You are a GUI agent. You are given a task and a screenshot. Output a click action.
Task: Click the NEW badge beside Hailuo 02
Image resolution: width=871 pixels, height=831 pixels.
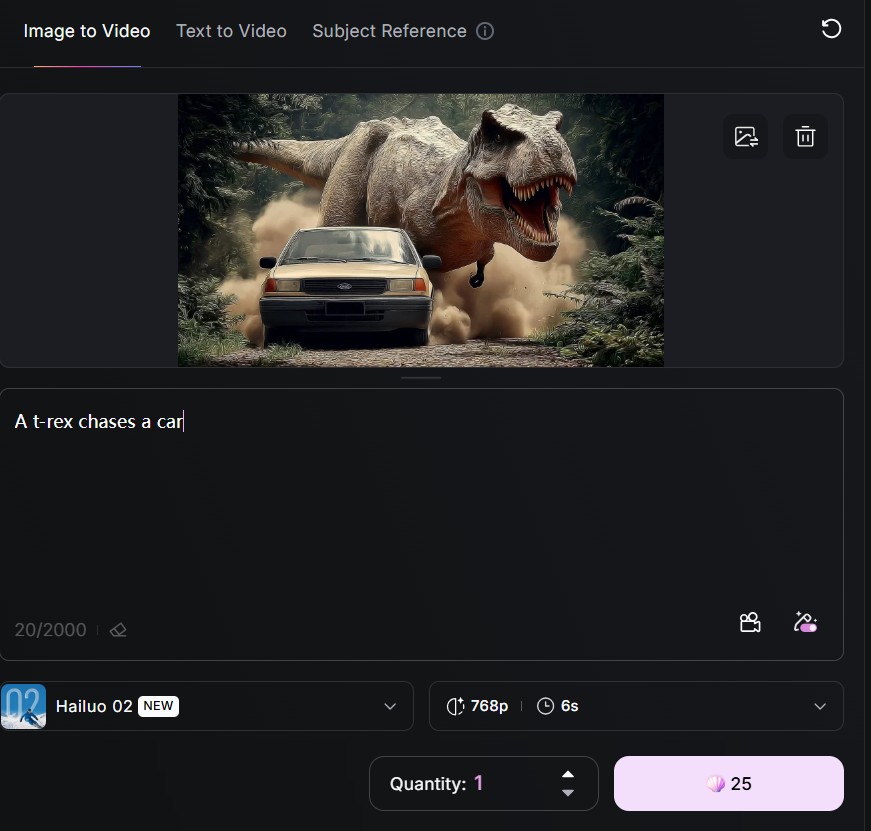158,706
